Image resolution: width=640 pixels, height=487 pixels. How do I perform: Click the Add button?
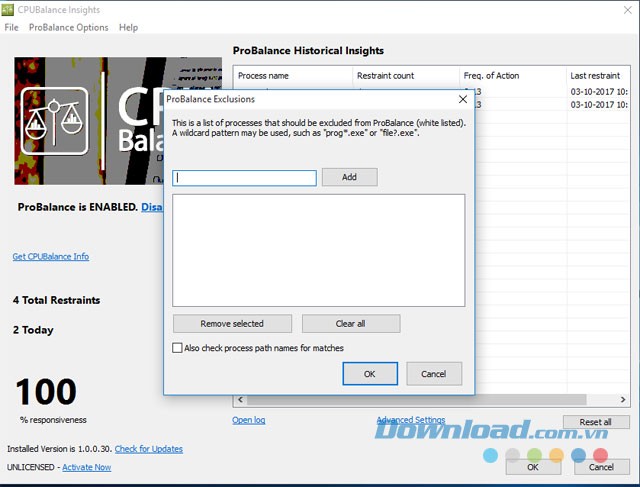point(349,177)
